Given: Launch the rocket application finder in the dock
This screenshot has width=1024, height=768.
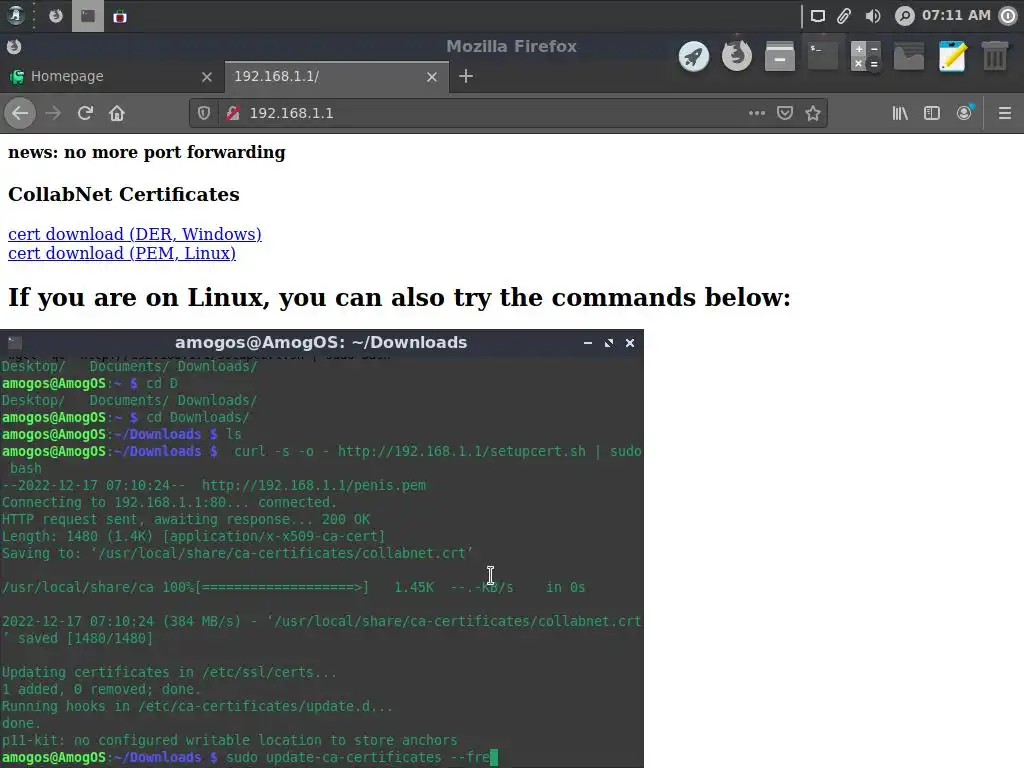Looking at the screenshot, I should tap(694, 56).
